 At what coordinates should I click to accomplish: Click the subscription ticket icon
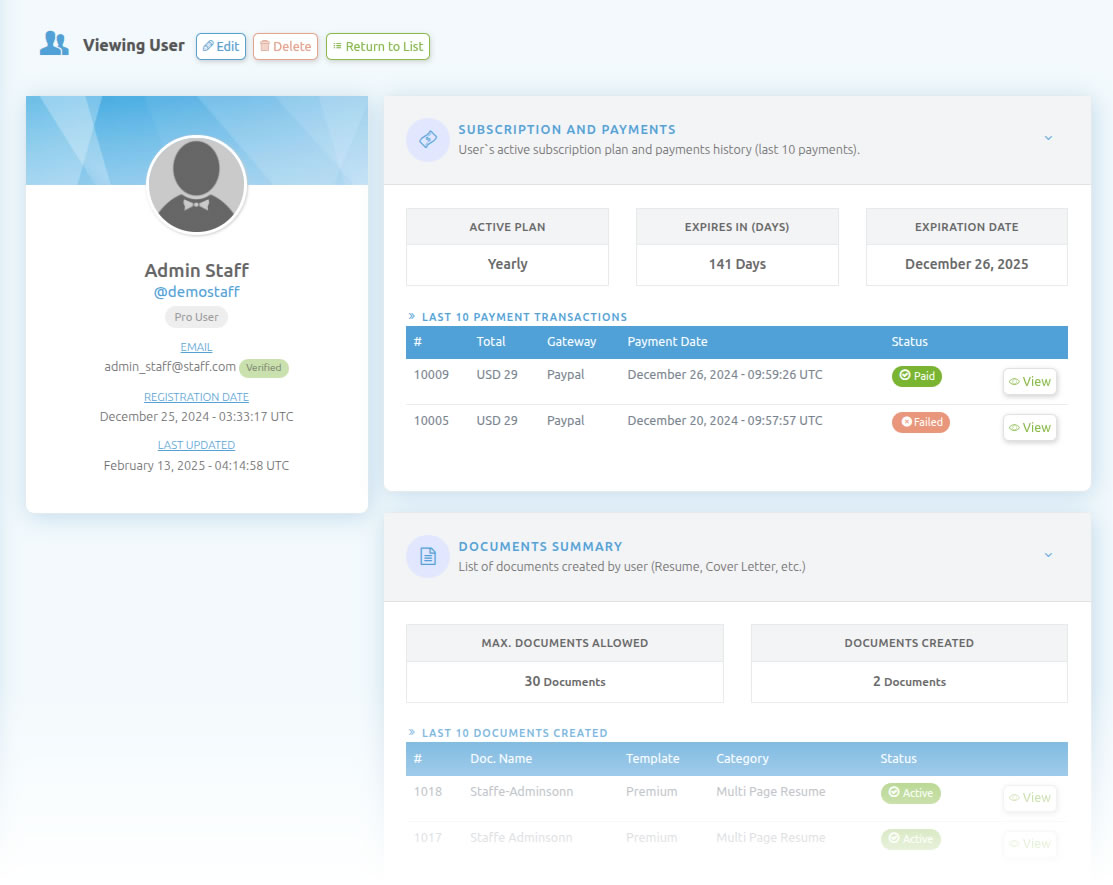coord(428,140)
